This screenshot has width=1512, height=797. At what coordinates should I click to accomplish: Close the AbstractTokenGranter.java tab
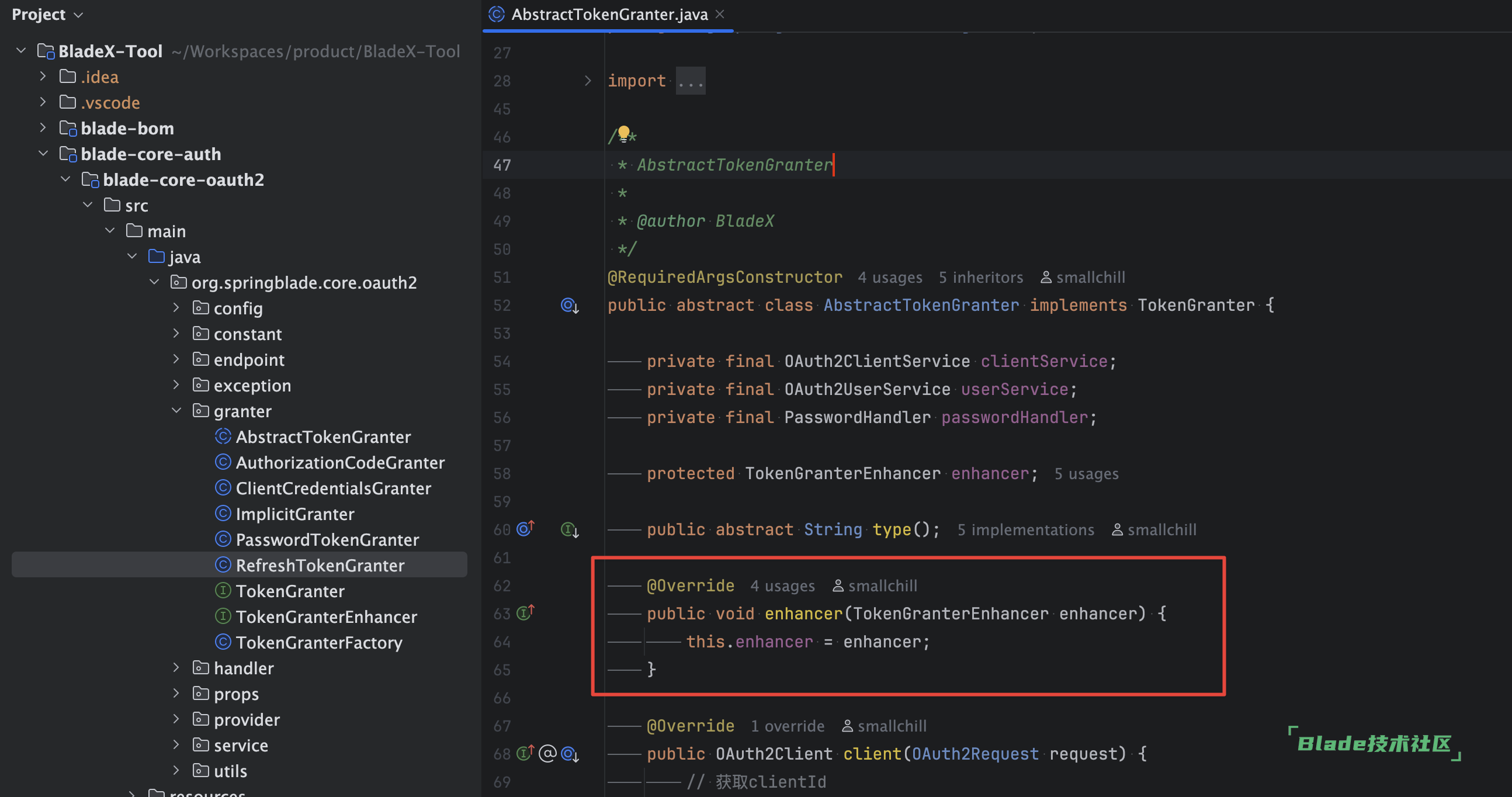pos(720,14)
